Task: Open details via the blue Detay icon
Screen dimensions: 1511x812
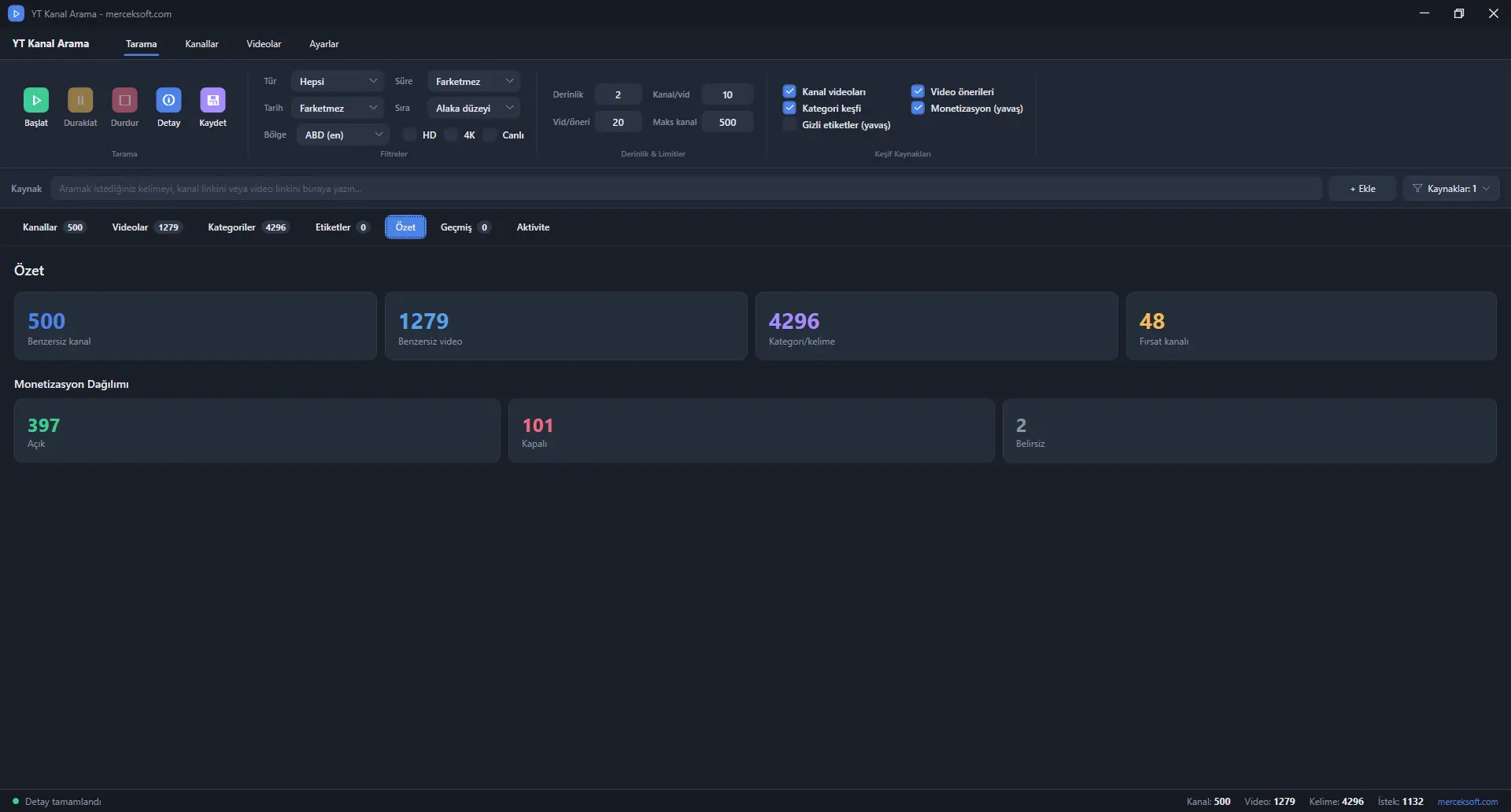Action: point(168,100)
